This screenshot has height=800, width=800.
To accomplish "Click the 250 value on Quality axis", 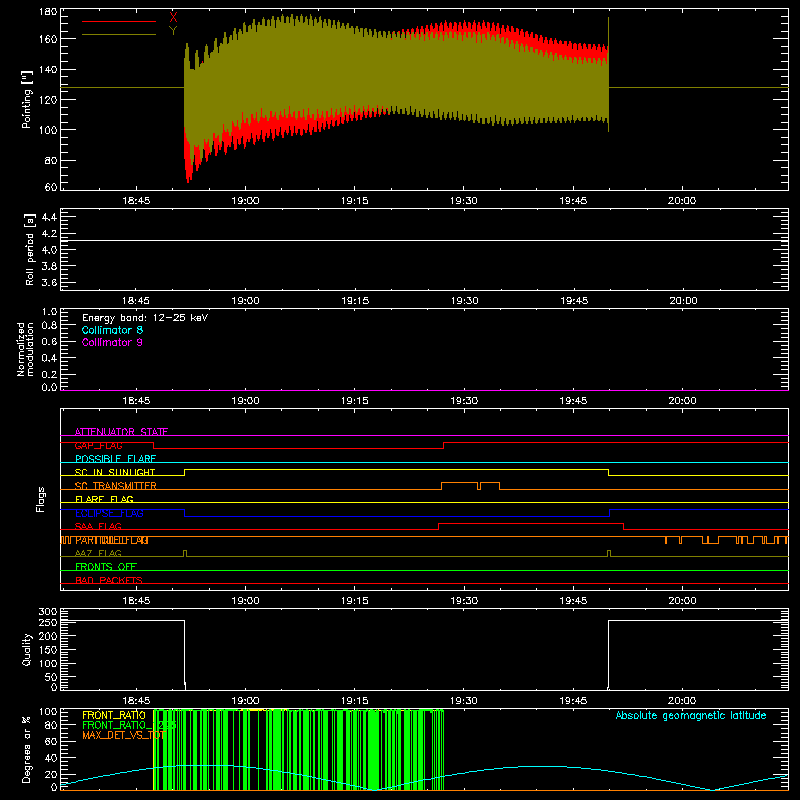I will pos(48,622).
